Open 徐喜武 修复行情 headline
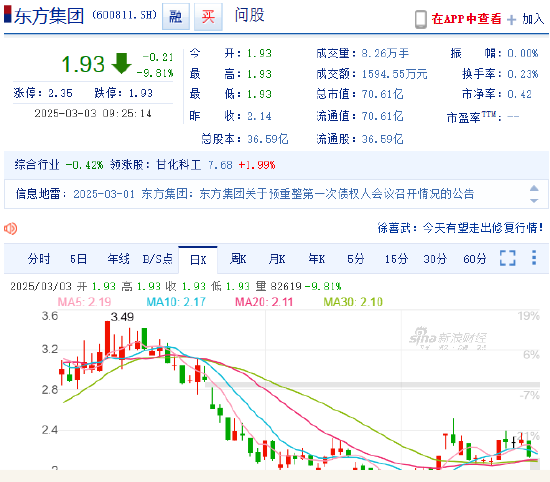 [x=460, y=228]
